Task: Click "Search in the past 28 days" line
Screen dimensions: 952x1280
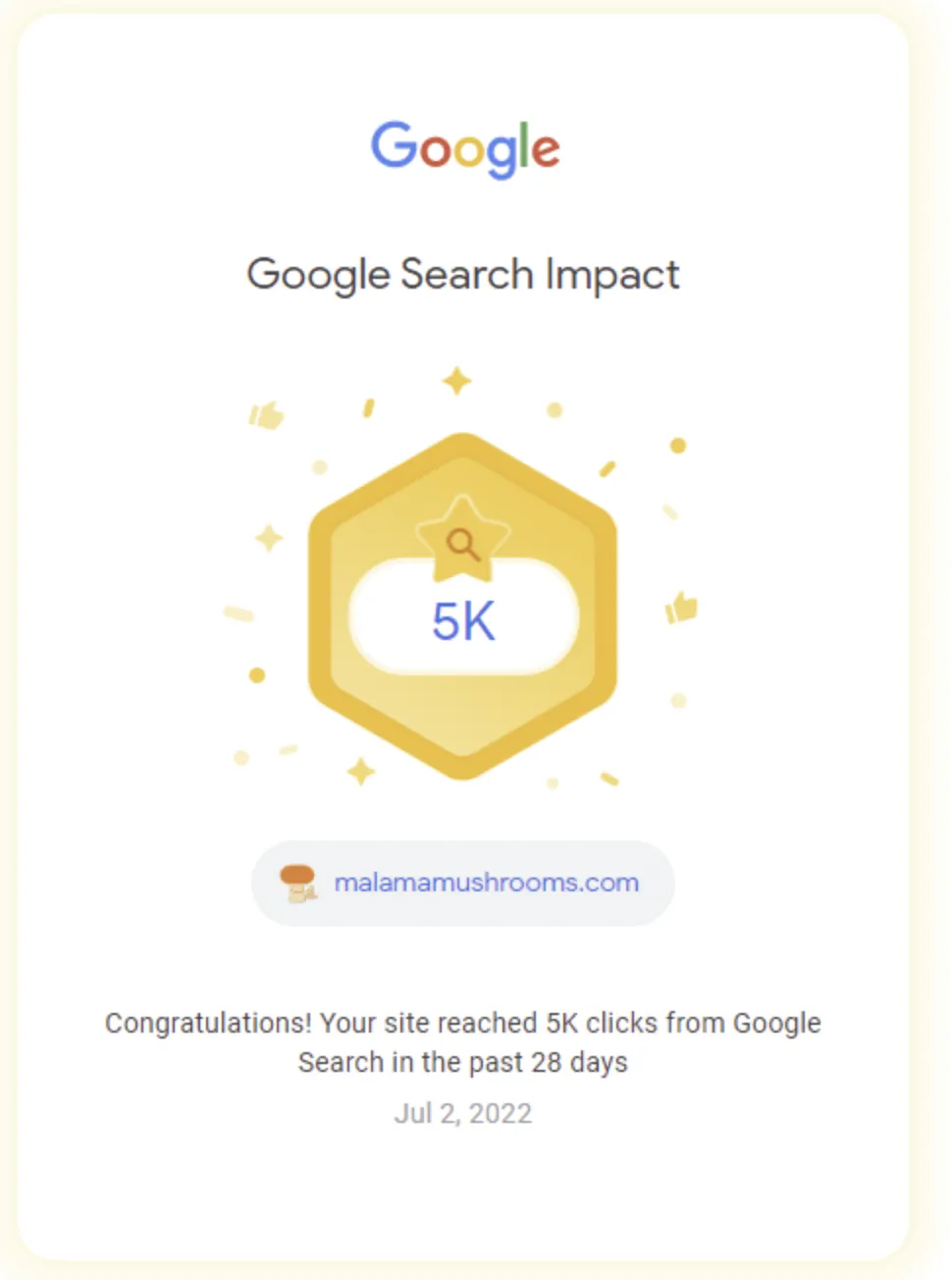Action: click(463, 1062)
